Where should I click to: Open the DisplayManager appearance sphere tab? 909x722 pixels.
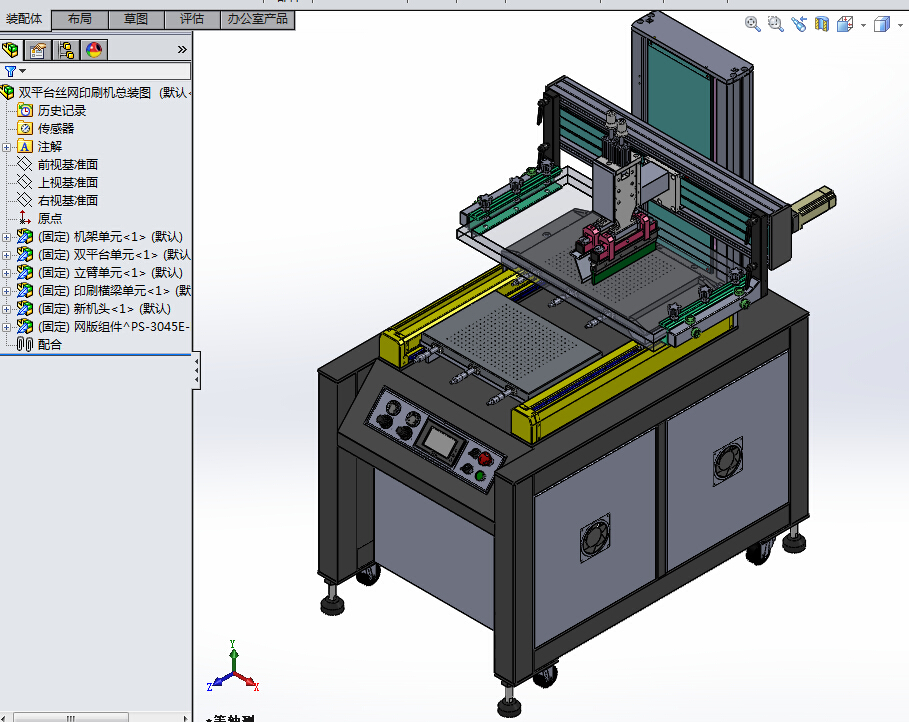click(94, 50)
